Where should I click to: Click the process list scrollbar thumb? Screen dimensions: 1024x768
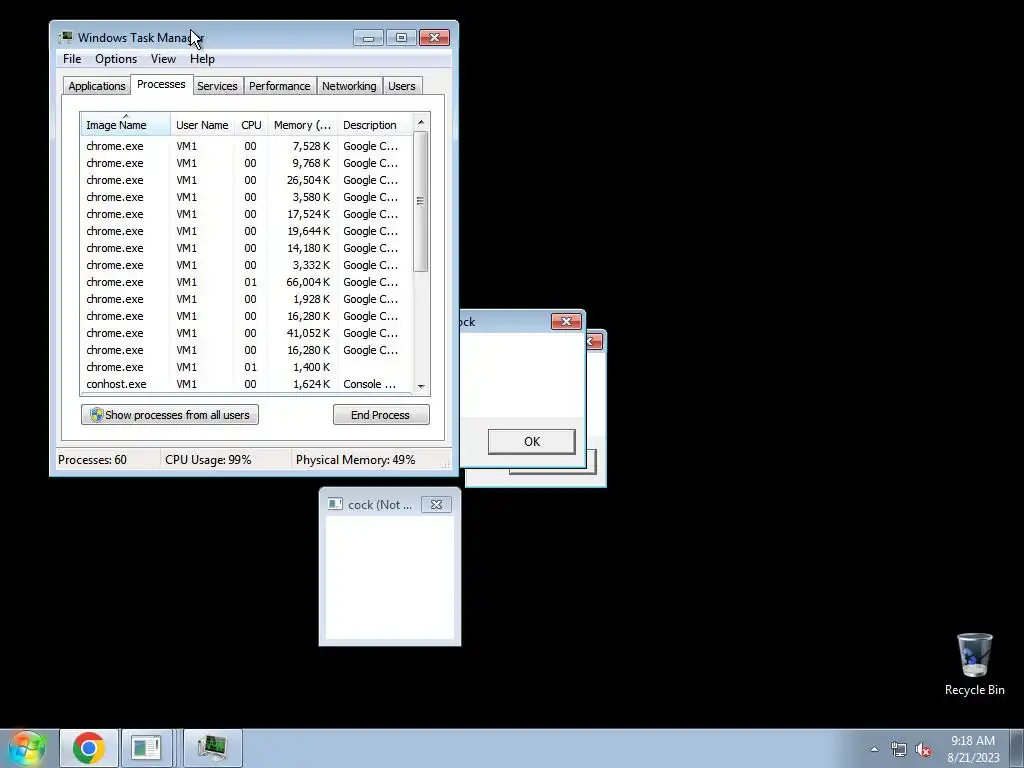(x=421, y=201)
